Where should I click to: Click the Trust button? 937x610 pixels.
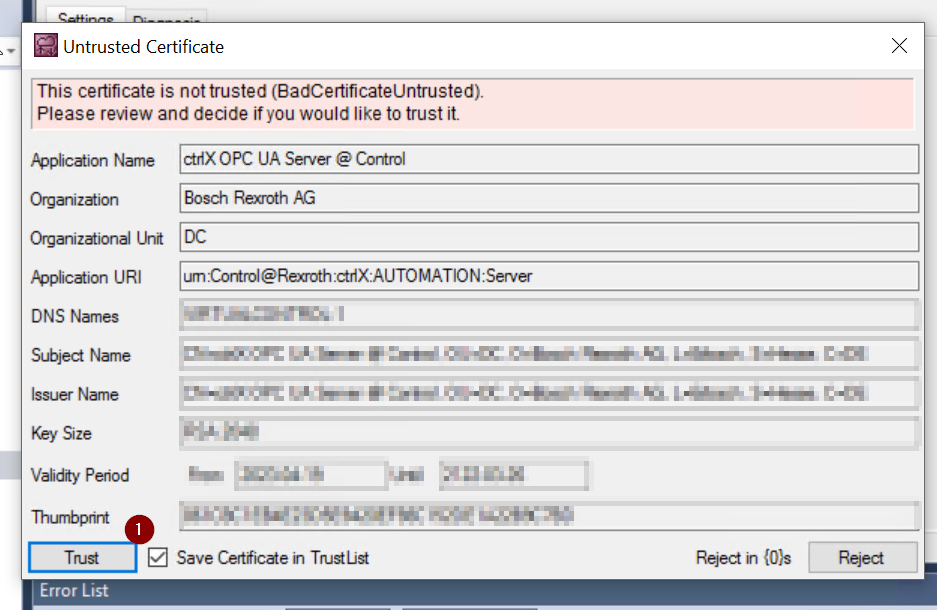(x=82, y=557)
